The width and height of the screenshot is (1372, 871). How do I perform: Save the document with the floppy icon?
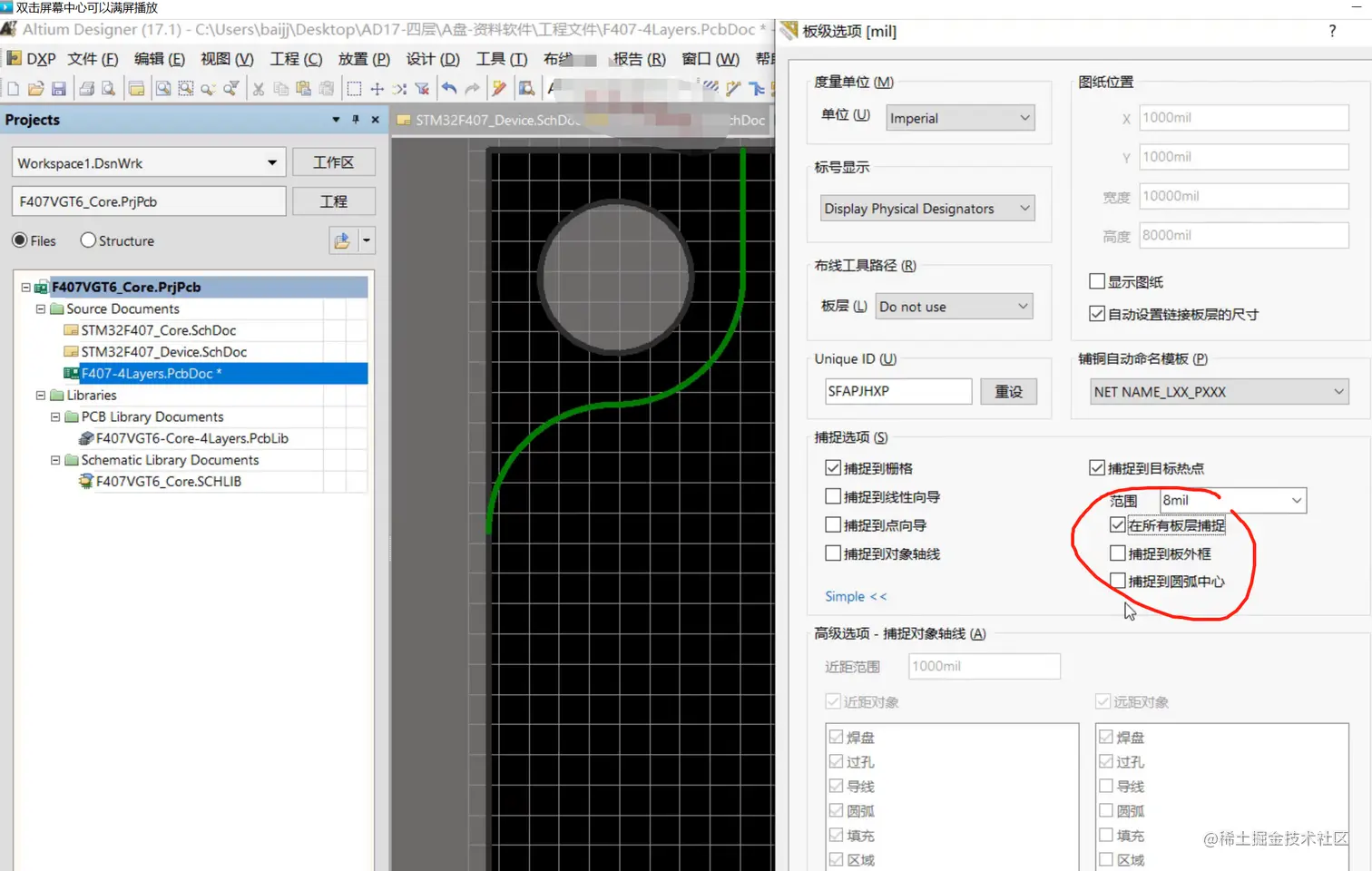pyautogui.click(x=59, y=88)
